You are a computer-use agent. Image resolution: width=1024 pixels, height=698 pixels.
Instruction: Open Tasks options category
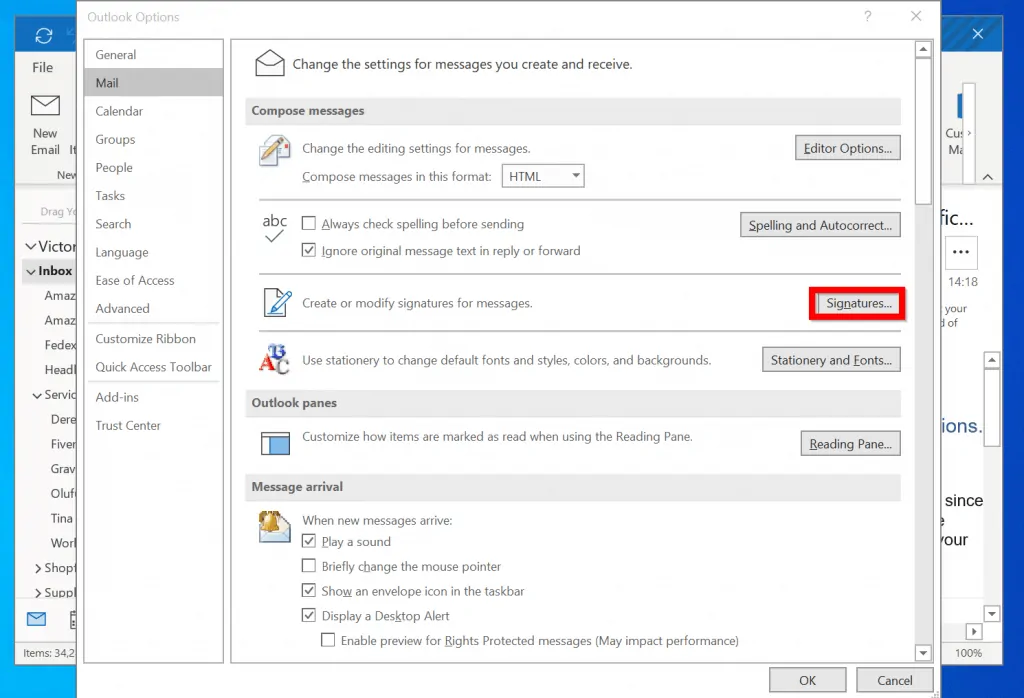point(154,195)
